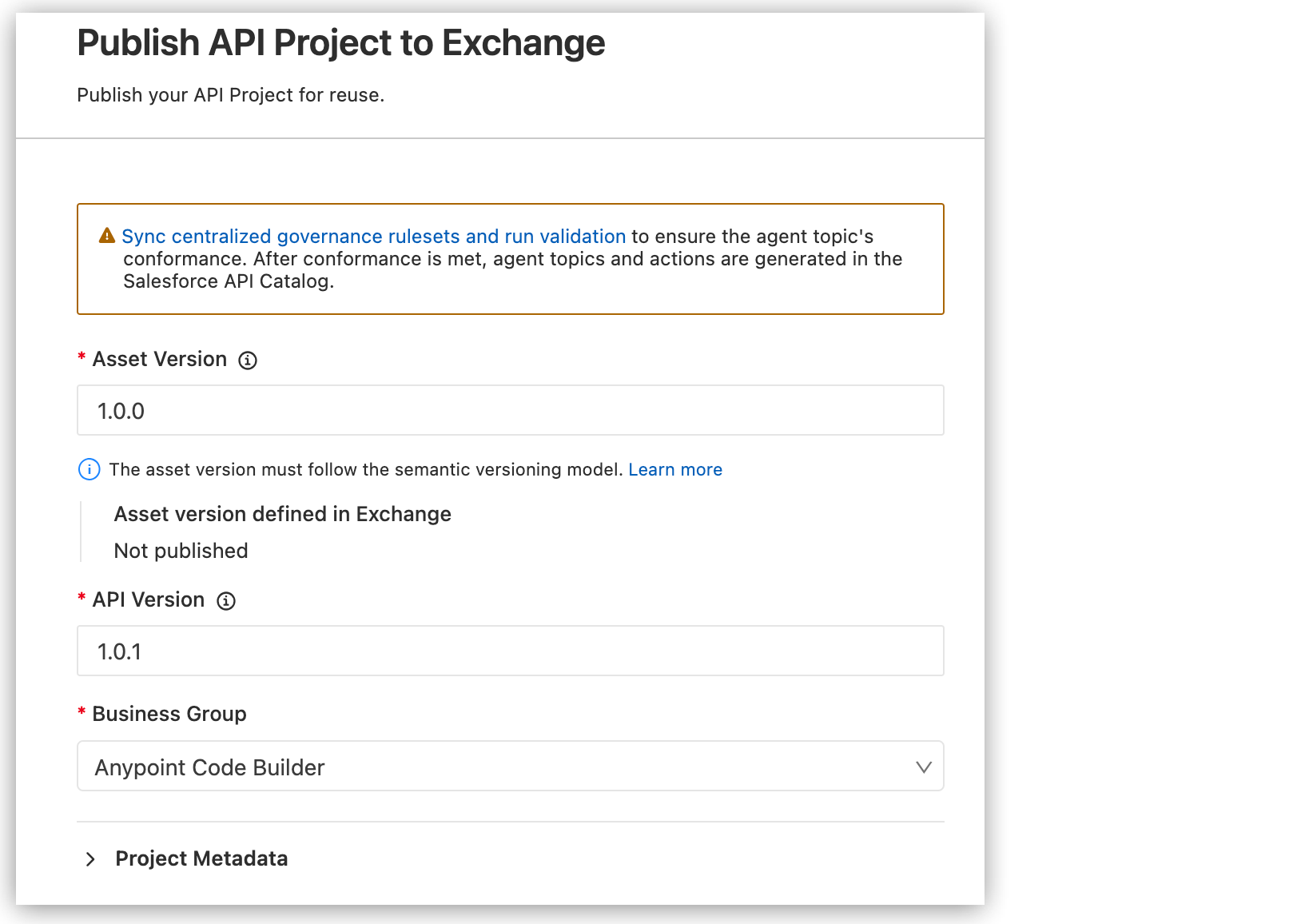The width and height of the screenshot is (1293, 924).
Task: Click the Asset version defined in Exchange label
Action: pos(282,514)
